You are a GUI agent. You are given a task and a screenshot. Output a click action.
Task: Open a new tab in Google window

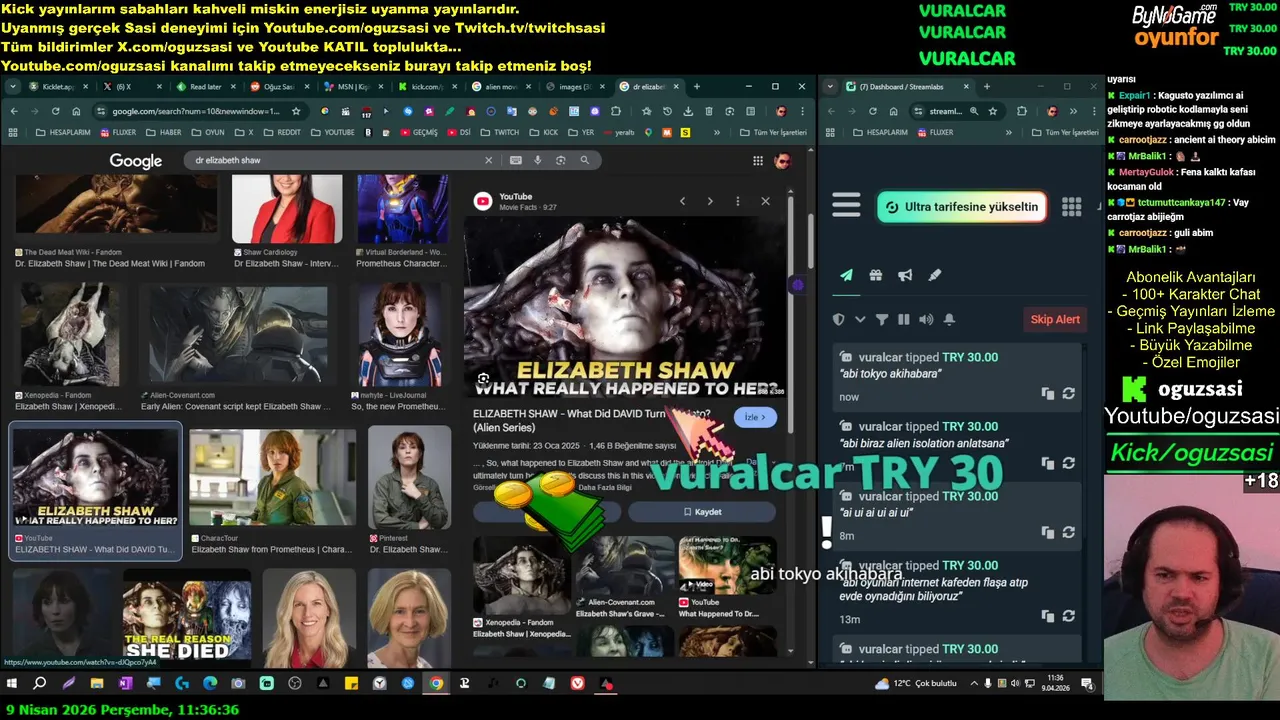697,87
